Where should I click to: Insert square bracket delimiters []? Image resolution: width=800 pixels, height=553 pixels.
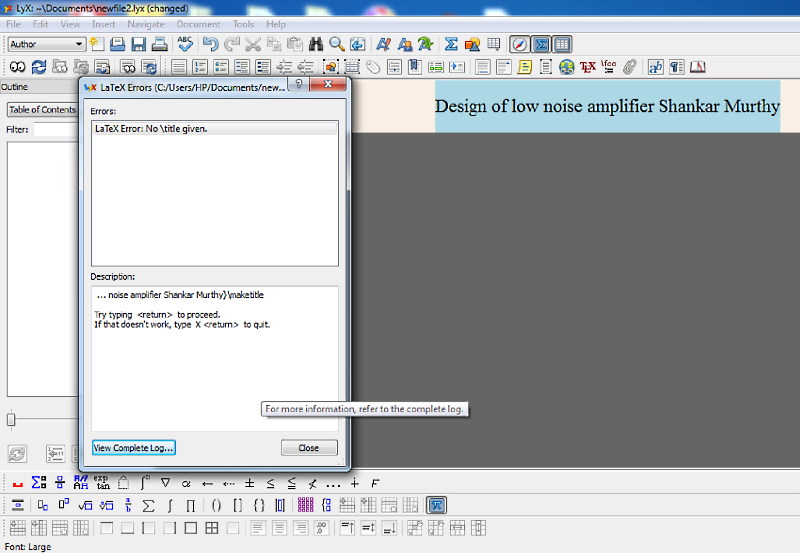pos(238,506)
